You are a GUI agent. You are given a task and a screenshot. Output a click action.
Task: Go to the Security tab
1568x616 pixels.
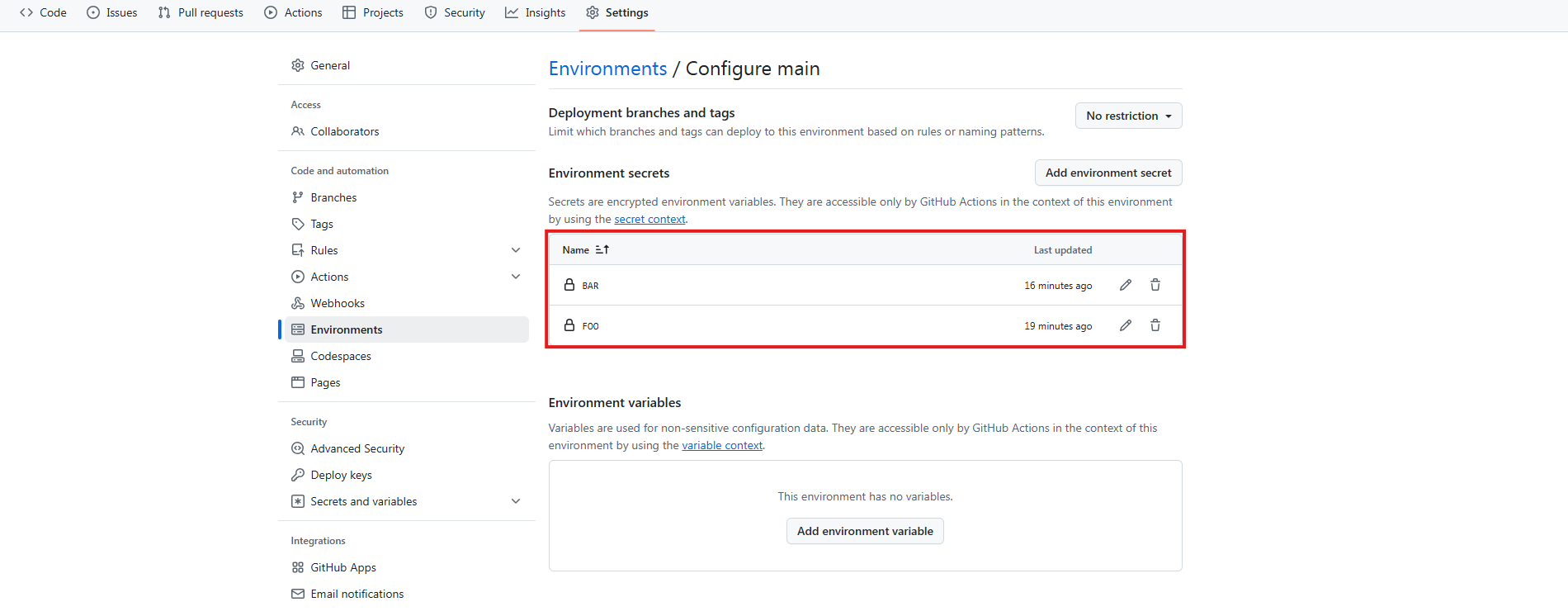455,12
